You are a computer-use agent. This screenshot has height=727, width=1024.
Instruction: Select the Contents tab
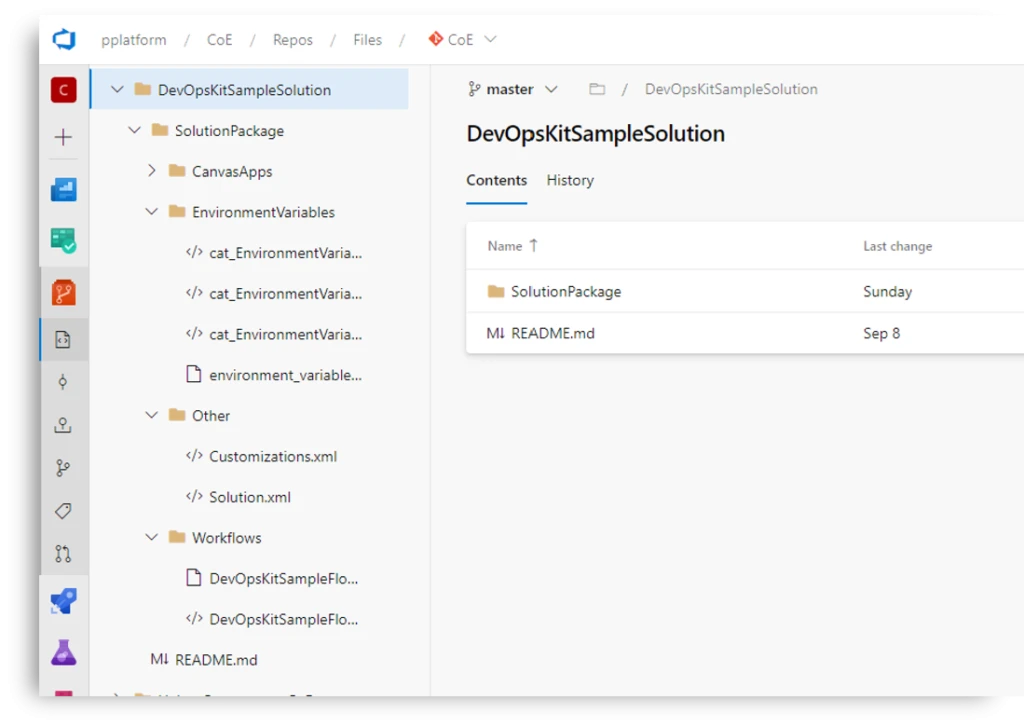(x=496, y=181)
